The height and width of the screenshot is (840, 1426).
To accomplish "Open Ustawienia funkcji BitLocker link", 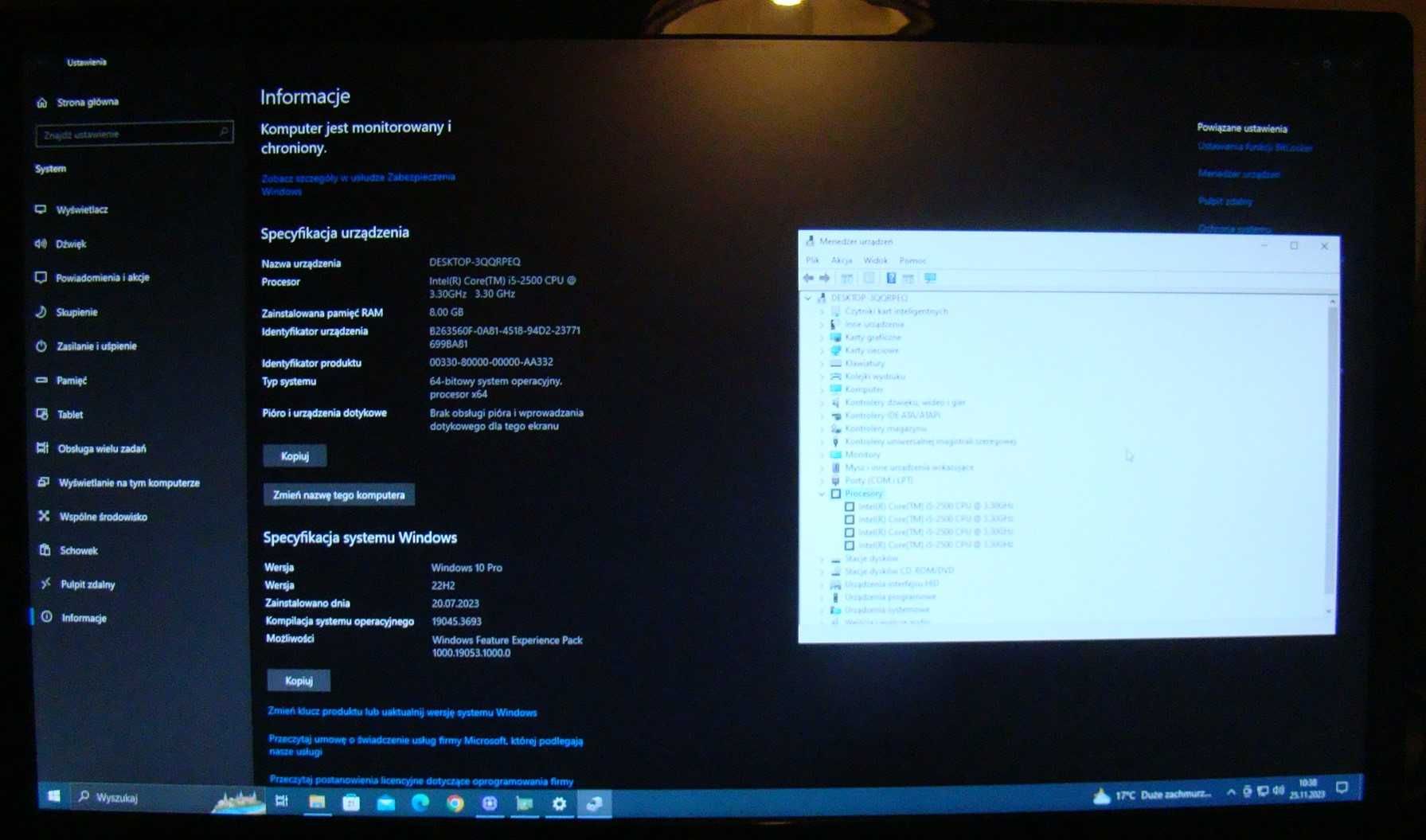I will pos(1255,147).
